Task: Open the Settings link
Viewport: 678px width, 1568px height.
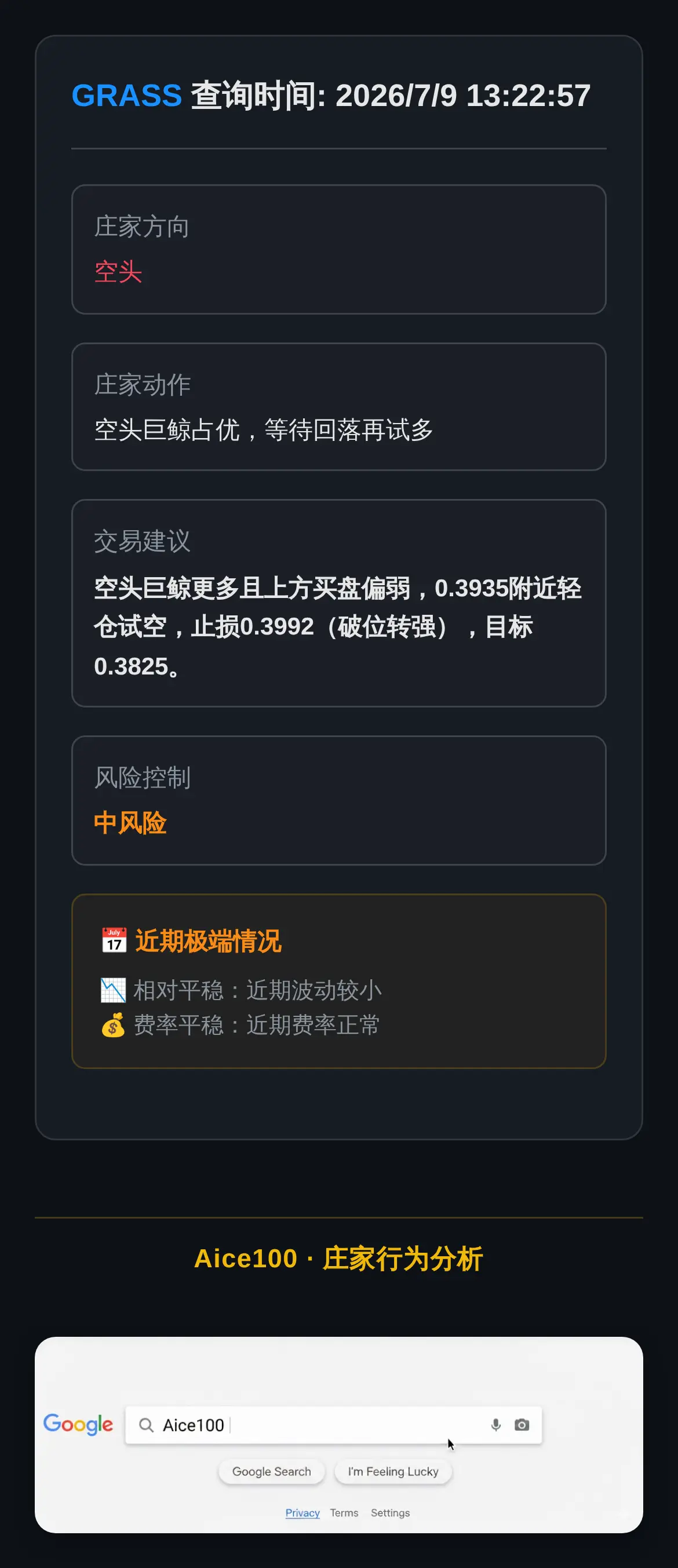Action: (390, 1512)
